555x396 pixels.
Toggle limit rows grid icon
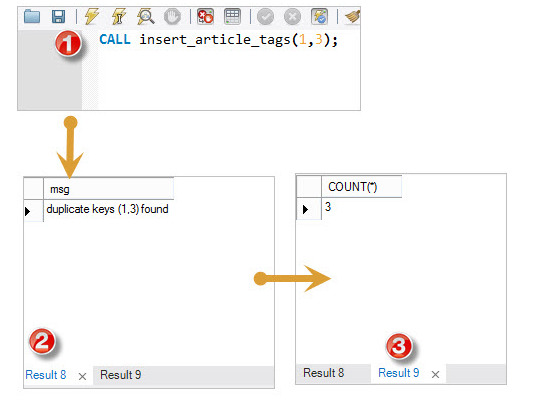point(233,17)
